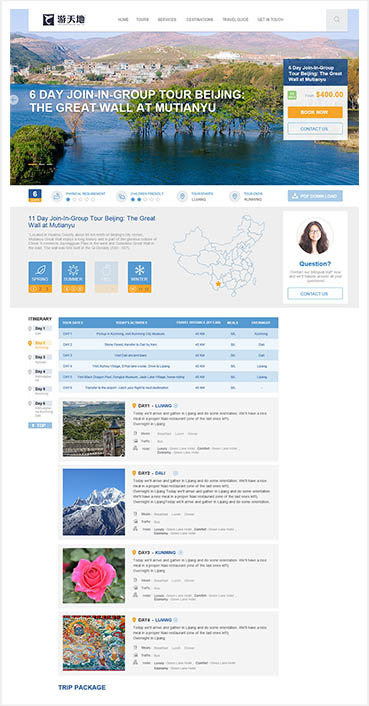Image resolution: width=369 pixels, height=706 pixels.
Task: Open the Destinations menu item
Action: (x=199, y=20)
